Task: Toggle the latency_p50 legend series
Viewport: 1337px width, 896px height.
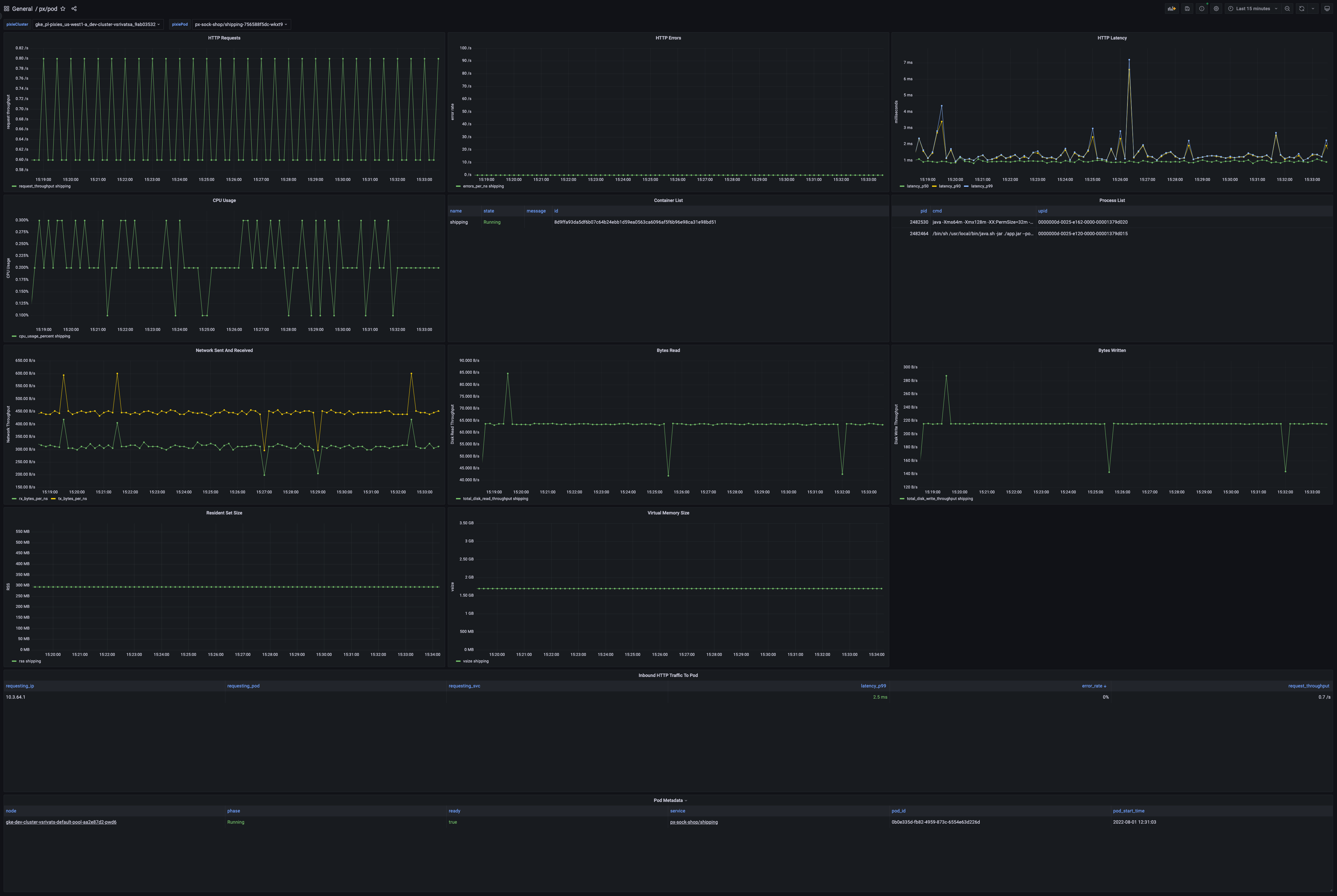Action: pyautogui.click(x=917, y=186)
